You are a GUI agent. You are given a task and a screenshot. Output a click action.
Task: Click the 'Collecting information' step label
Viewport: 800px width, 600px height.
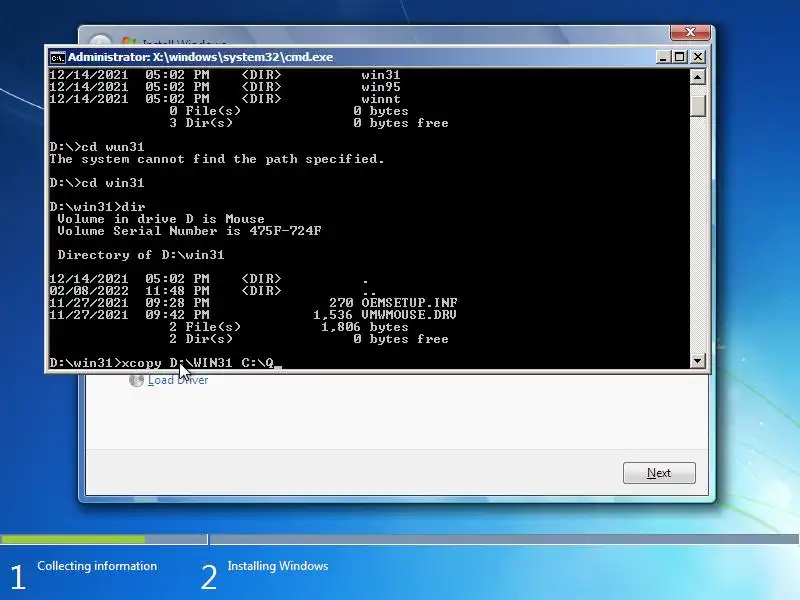[x=97, y=566]
